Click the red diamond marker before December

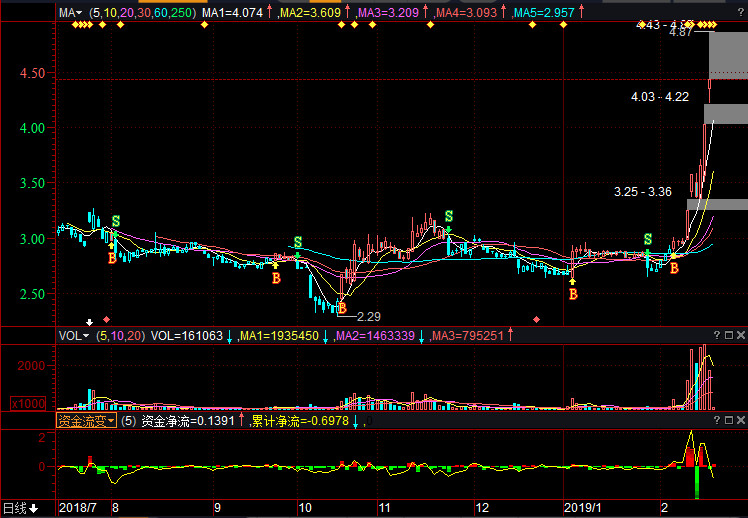537,320
